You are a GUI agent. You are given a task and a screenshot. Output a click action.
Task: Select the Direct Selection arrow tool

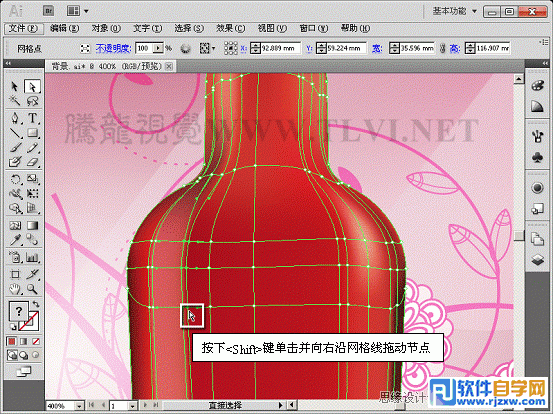(32, 86)
